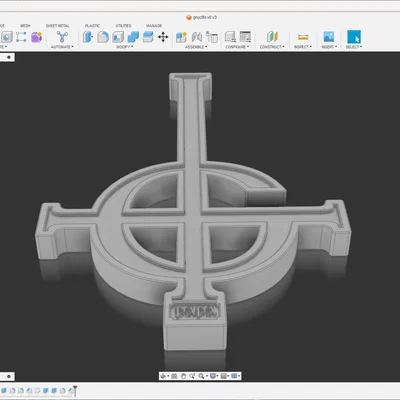Activate the blue Select tool button
400x400 pixels.
(354, 37)
